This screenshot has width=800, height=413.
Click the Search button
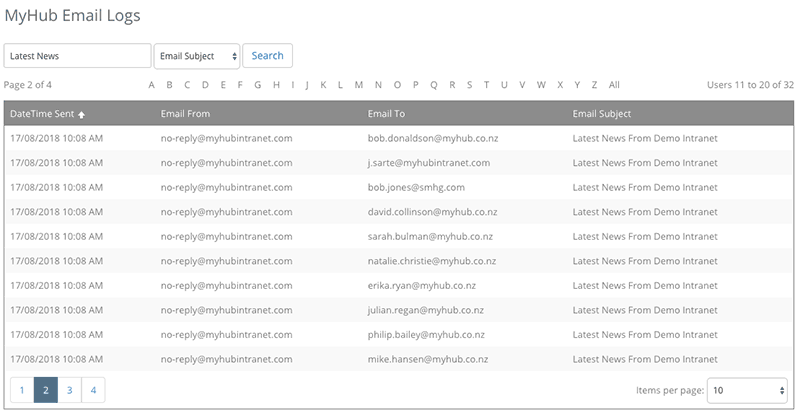click(x=267, y=56)
